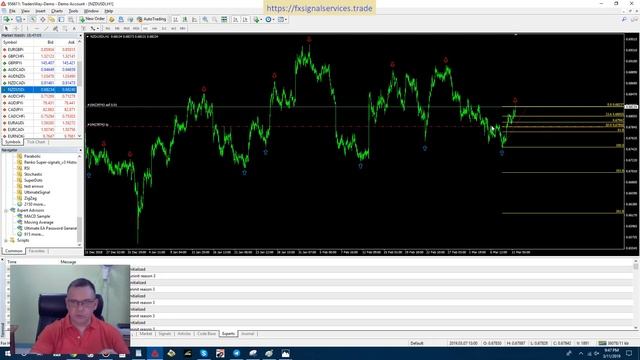640x360 pixels.
Task: Select the ZigZag indicator in Navigator
Action: point(30,198)
